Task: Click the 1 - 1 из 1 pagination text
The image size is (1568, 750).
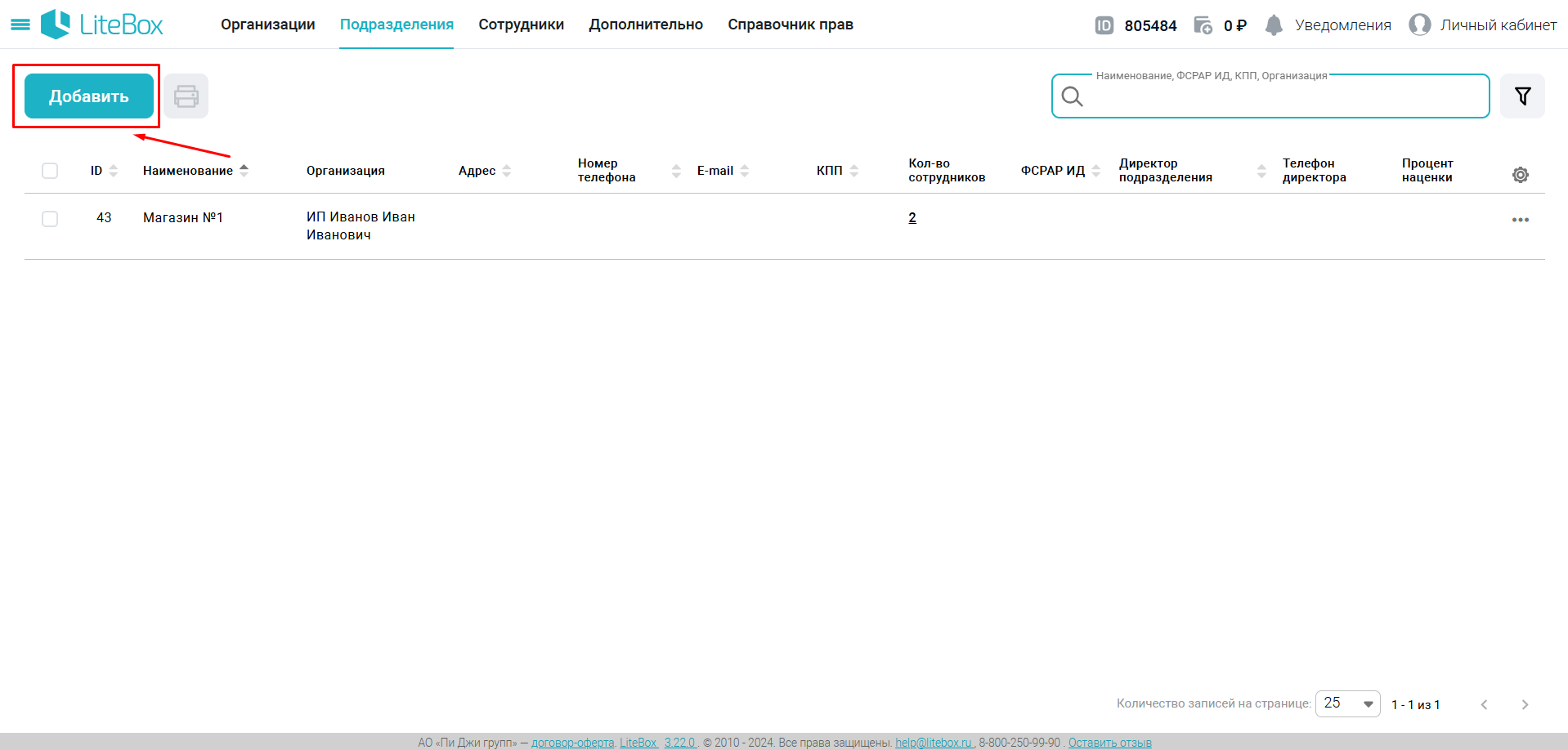Action: pyautogui.click(x=1416, y=704)
